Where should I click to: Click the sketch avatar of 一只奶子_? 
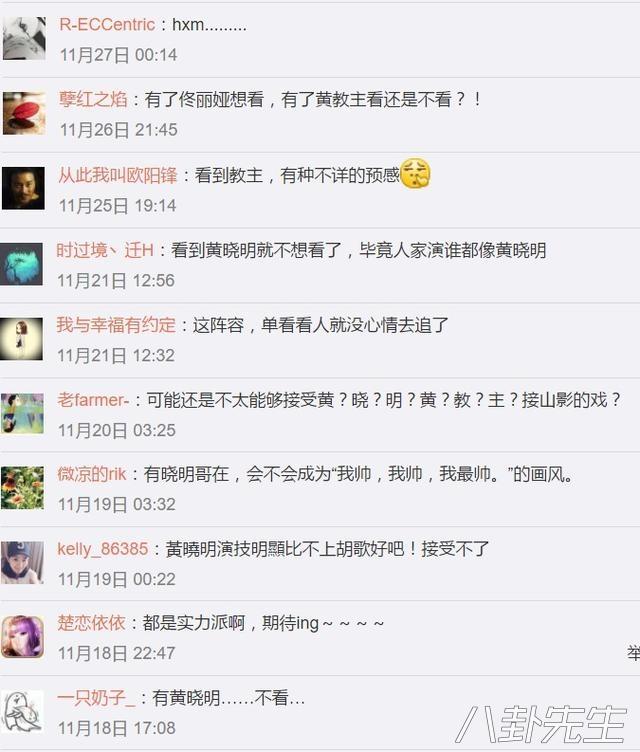[22, 712]
